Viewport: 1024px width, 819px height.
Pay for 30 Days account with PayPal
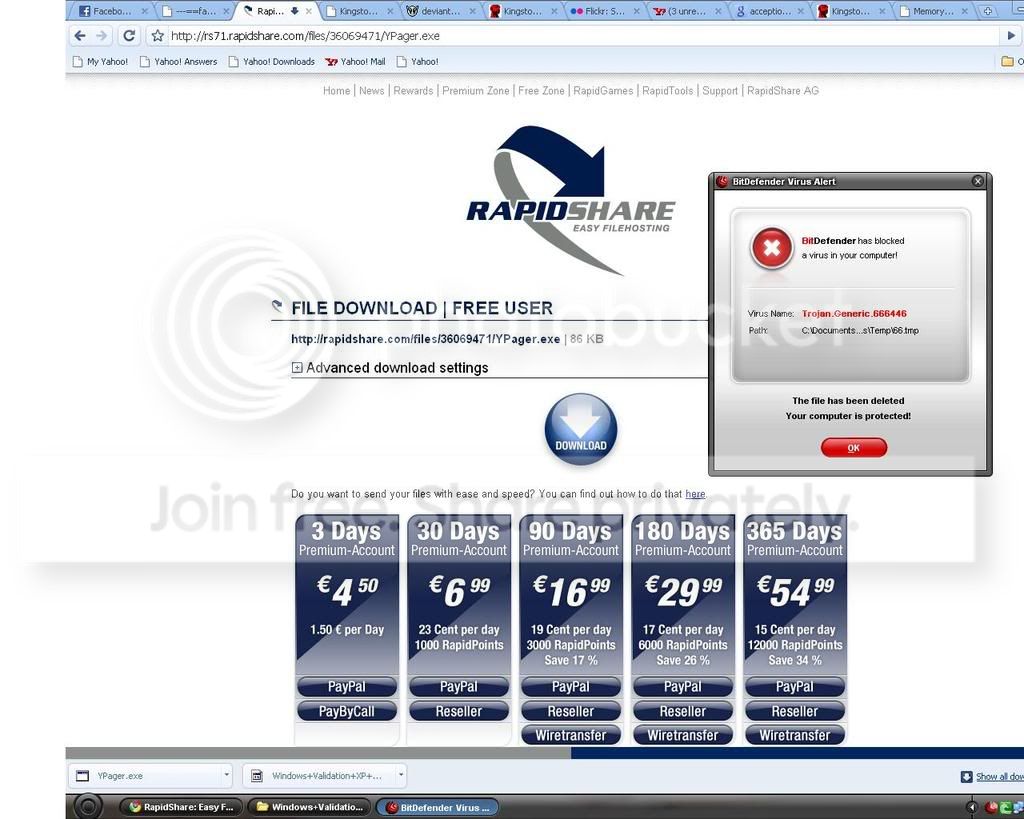click(458, 686)
